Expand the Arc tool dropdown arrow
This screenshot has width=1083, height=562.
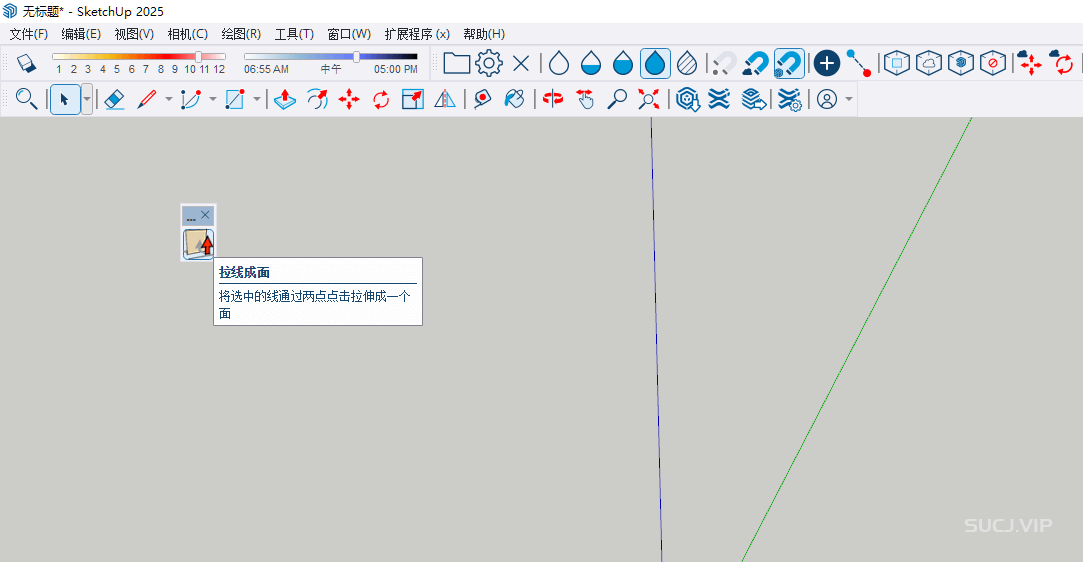pyautogui.click(x=213, y=99)
